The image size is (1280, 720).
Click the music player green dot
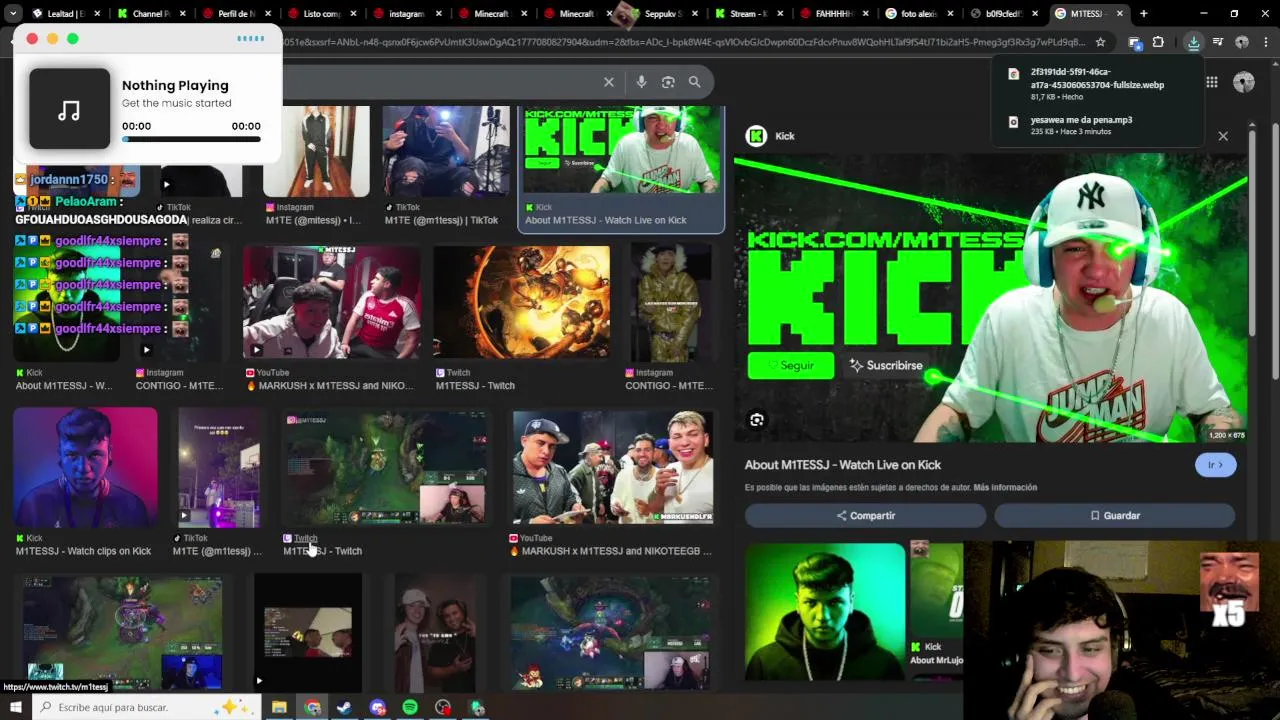click(x=72, y=38)
